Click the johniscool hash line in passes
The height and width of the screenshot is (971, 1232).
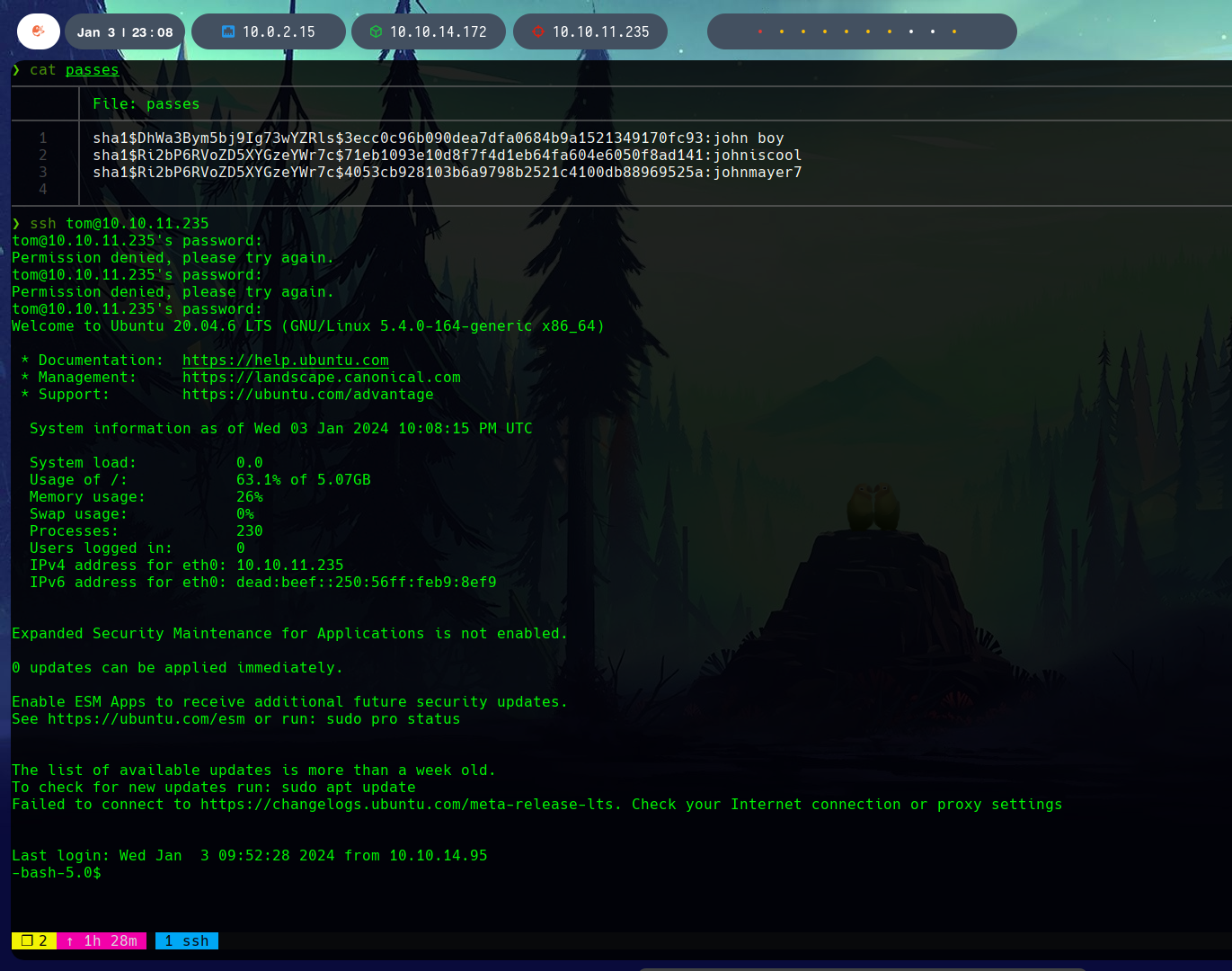[x=447, y=156]
